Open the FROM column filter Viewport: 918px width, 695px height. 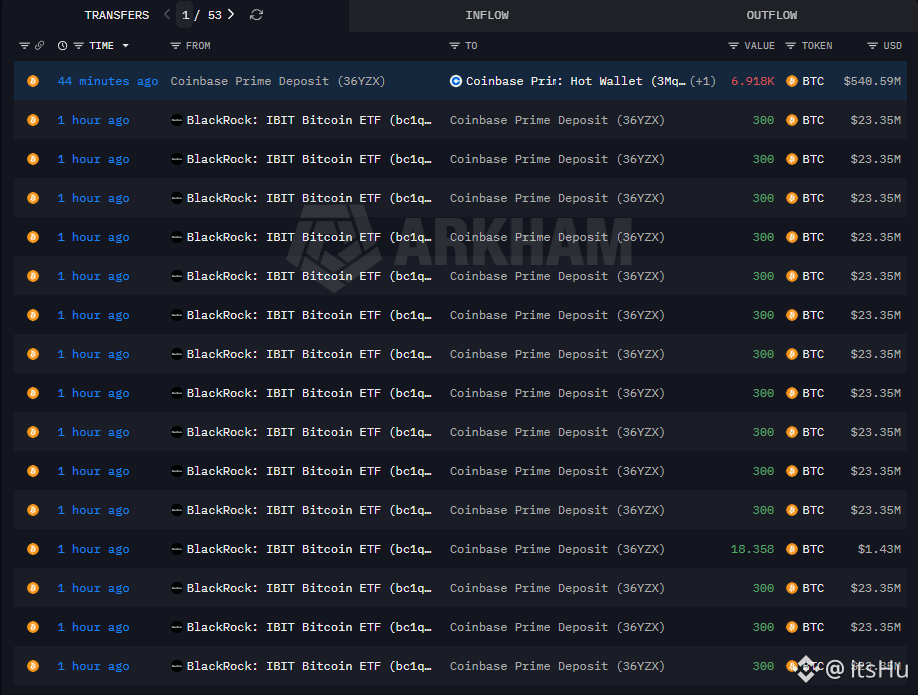click(x=174, y=46)
